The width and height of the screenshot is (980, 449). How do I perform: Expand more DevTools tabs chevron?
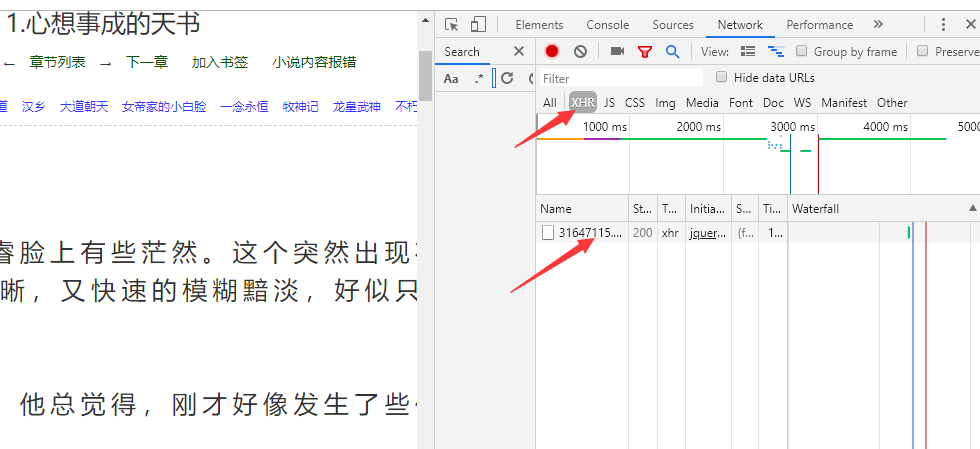878,24
